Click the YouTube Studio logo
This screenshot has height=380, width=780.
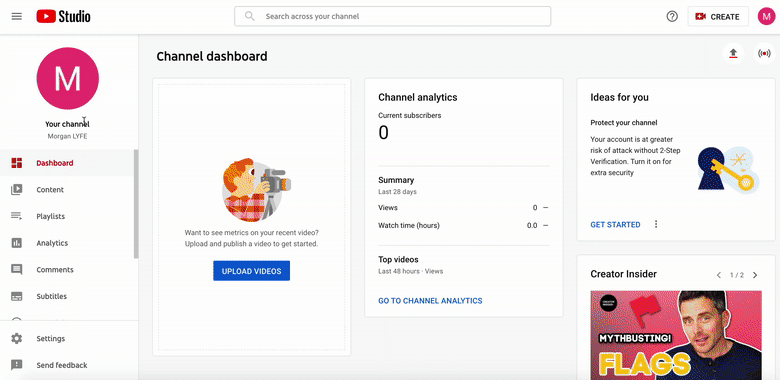[63, 16]
